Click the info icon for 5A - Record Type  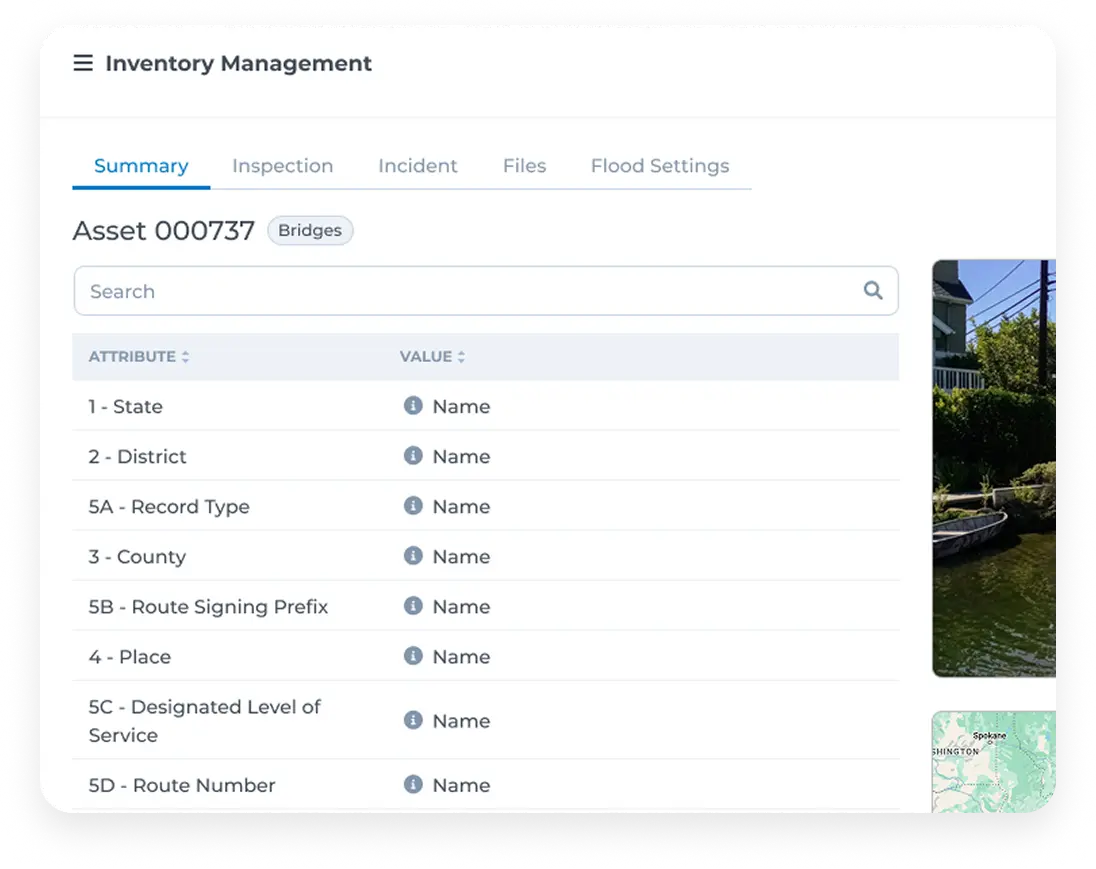(x=413, y=506)
